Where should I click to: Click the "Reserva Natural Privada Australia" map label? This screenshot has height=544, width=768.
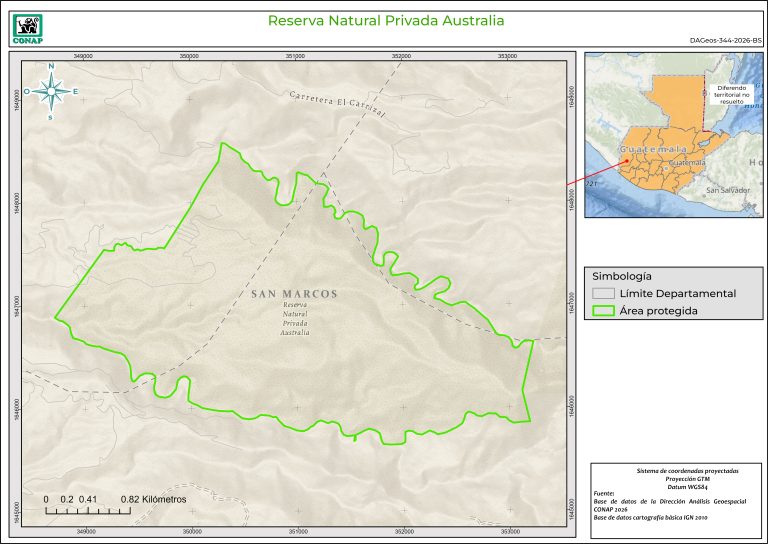pos(295,318)
